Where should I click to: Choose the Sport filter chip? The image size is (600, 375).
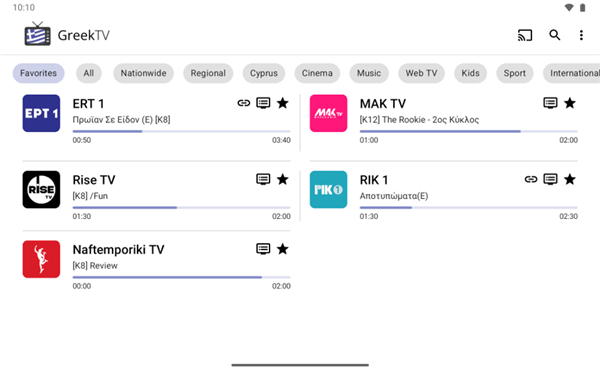click(x=515, y=73)
